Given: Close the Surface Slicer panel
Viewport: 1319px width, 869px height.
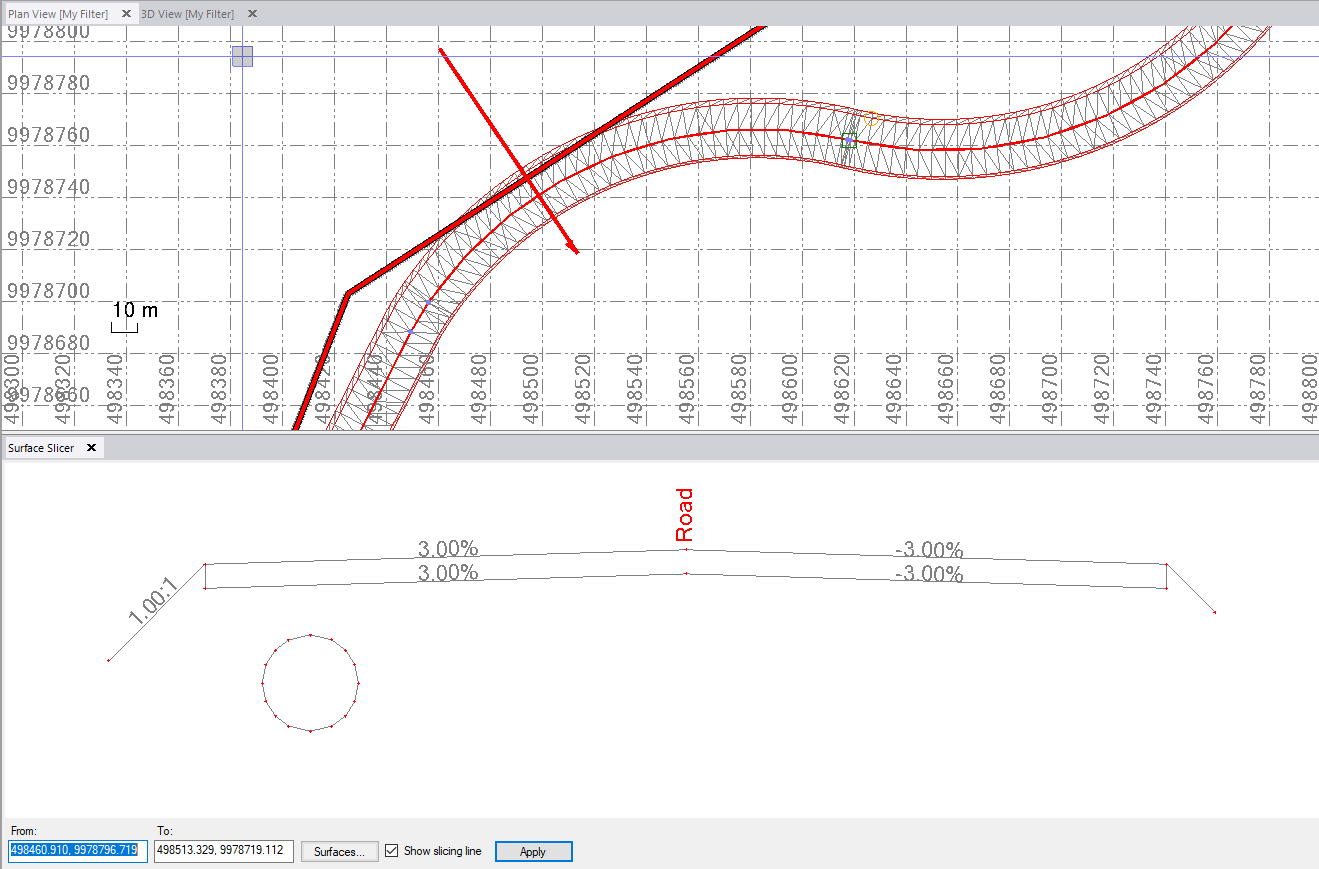Looking at the screenshot, I should (91, 448).
